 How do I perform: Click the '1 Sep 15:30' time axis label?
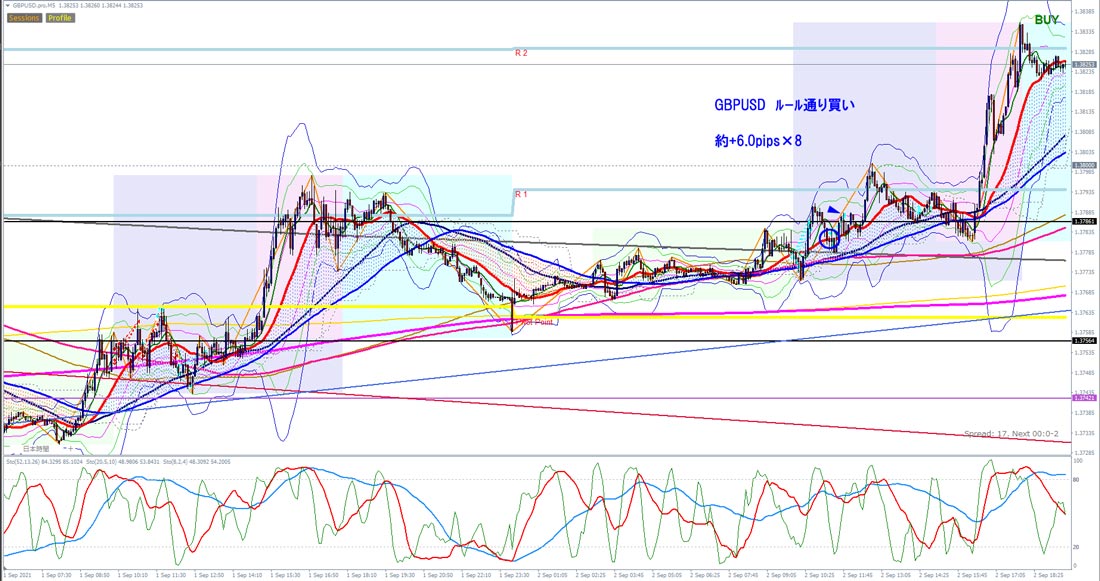click(x=285, y=575)
